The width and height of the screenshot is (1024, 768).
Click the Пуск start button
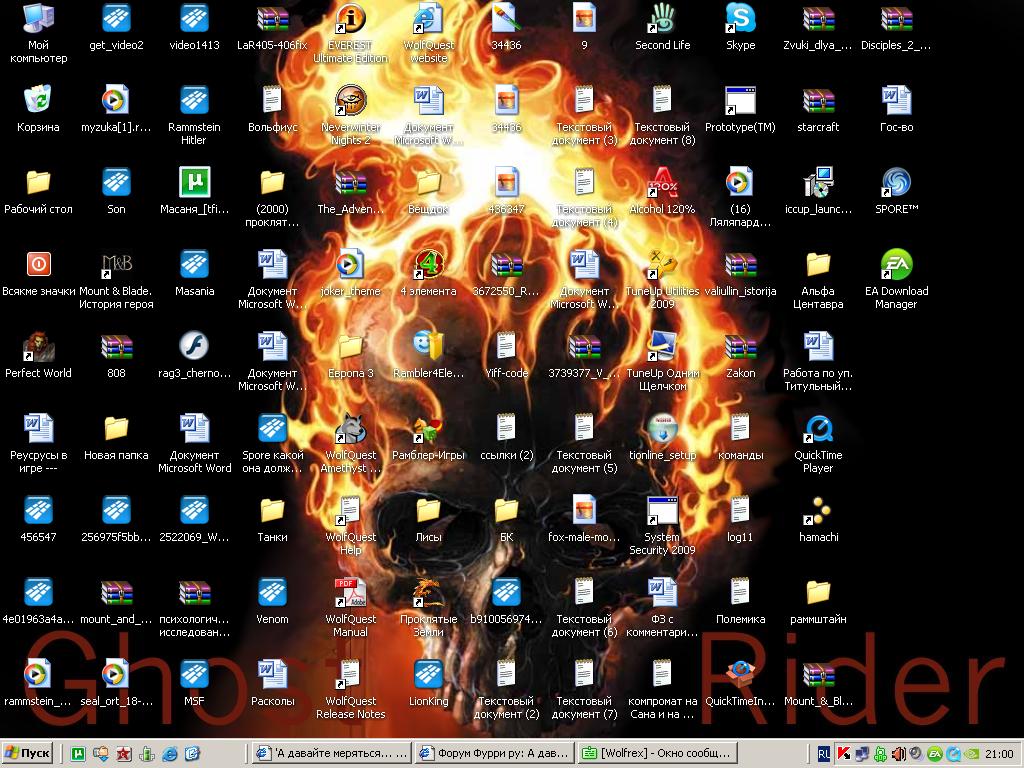[26, 753]
